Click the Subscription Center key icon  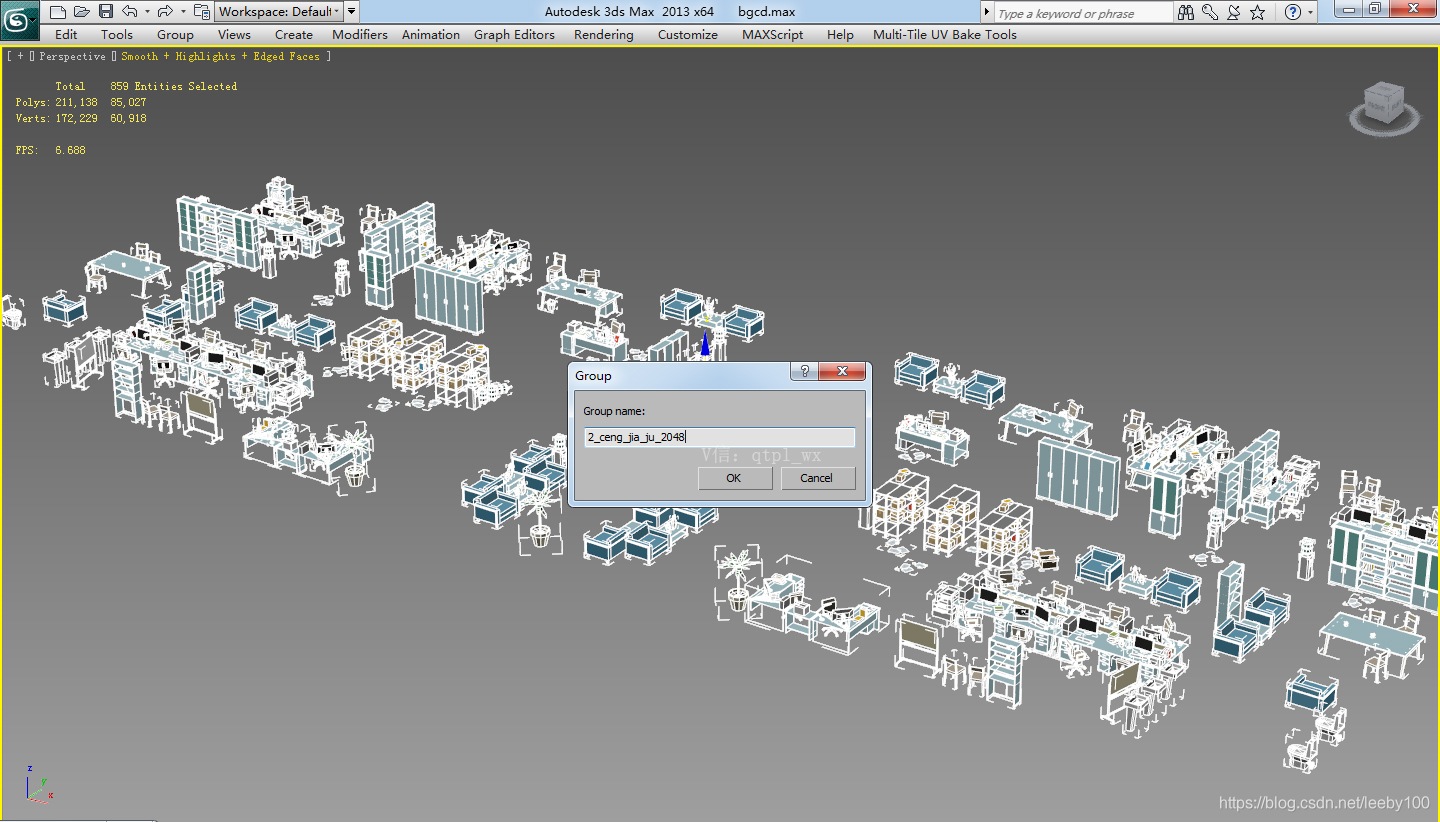click(1210, 13)
